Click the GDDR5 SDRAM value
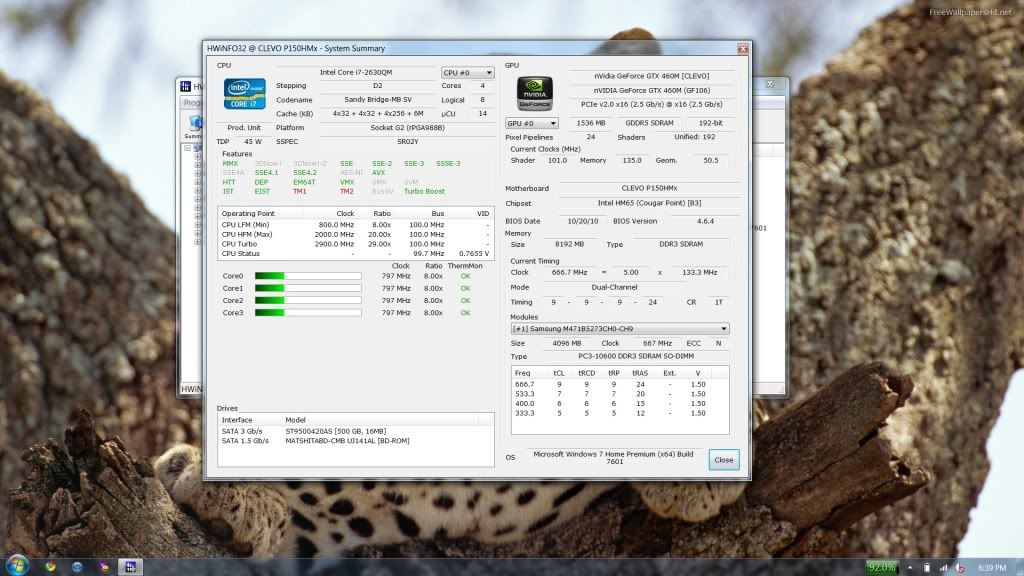 (649, 123)
